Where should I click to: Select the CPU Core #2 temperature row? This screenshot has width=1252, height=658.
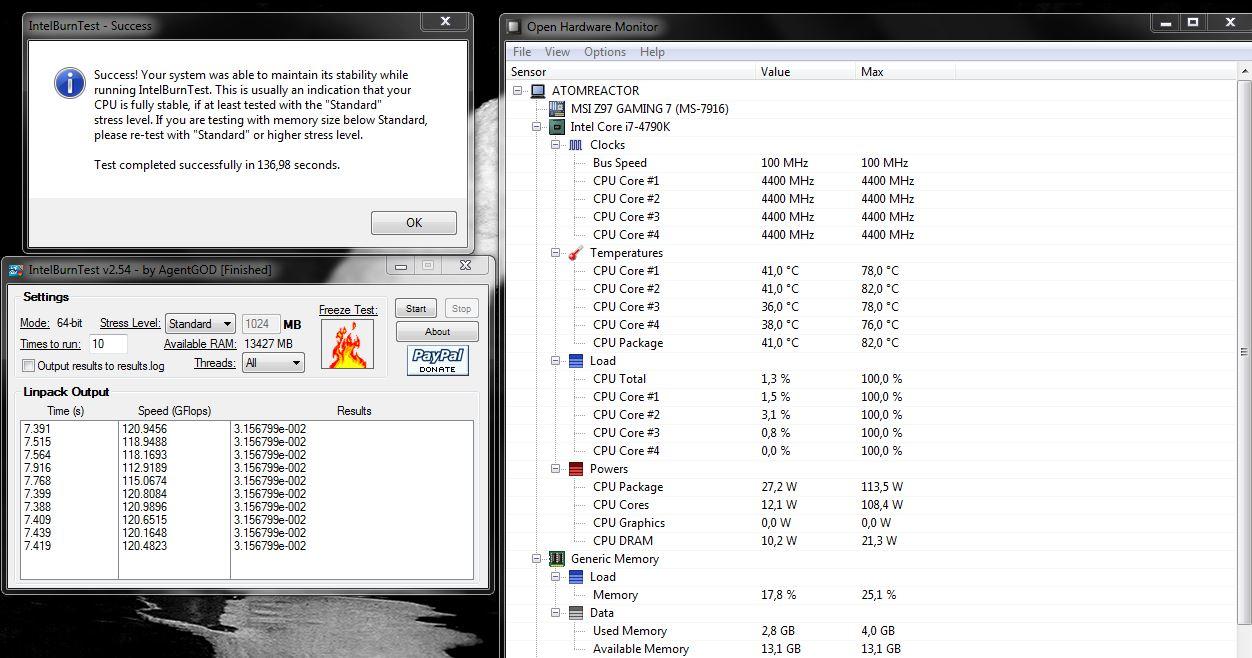click(870, 289)
